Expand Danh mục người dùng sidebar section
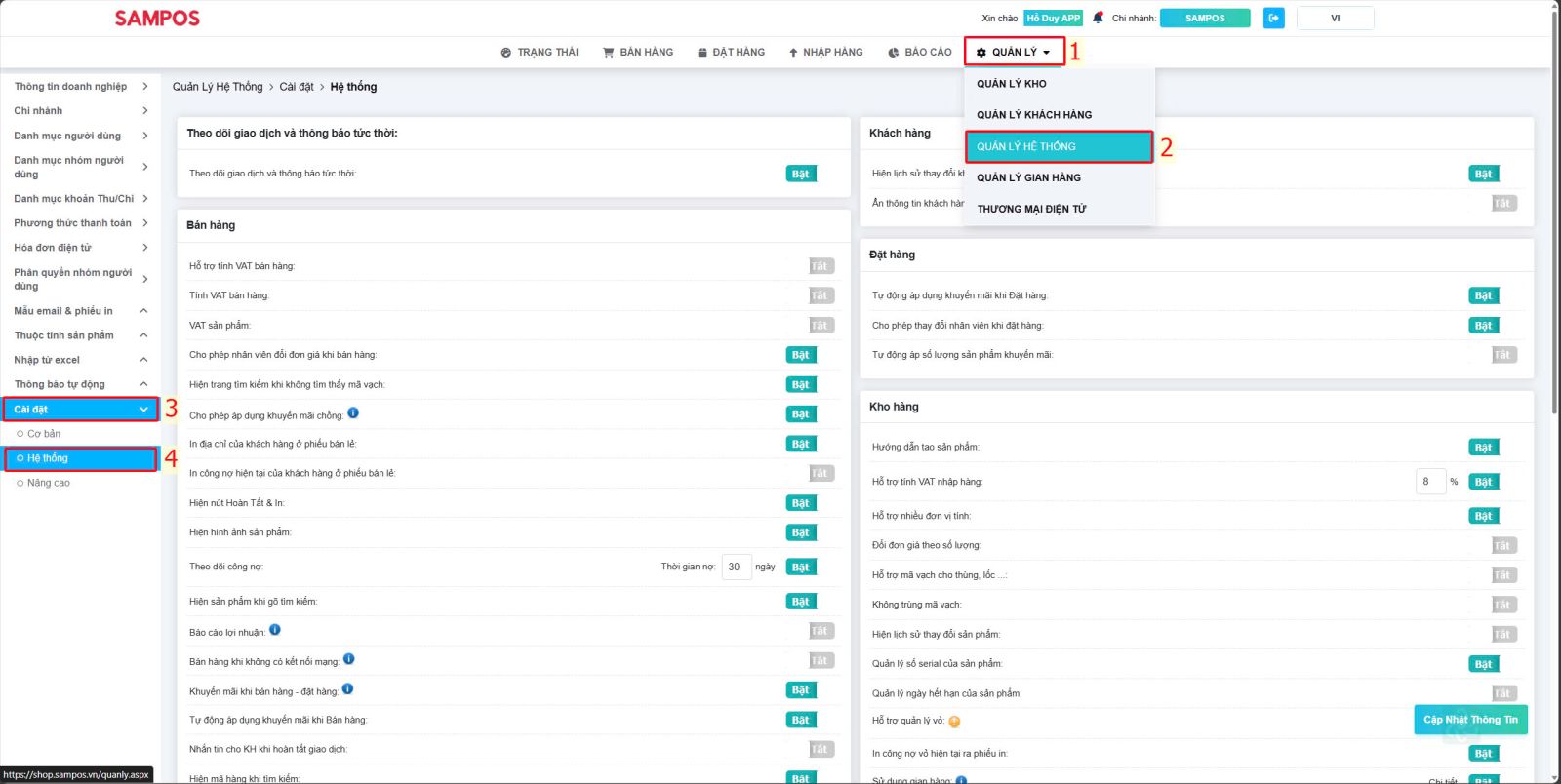This screenshot has height=784, width=1561. point(81,136)
